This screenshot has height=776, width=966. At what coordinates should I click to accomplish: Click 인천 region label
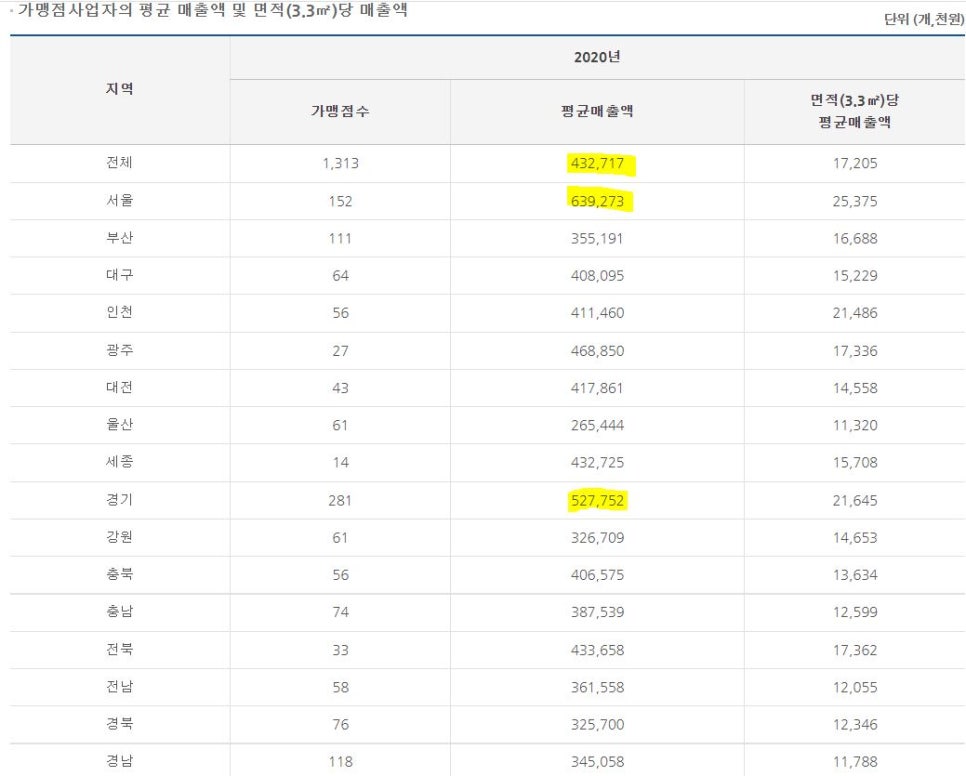(x=120, y=312)
